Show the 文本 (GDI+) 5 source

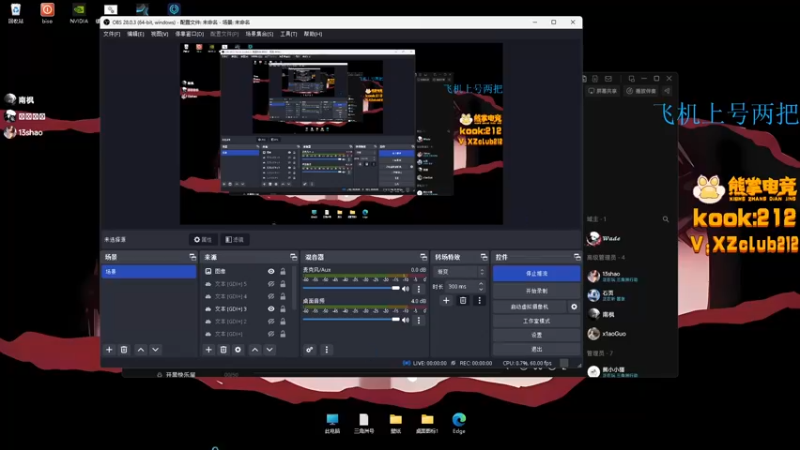271,284
